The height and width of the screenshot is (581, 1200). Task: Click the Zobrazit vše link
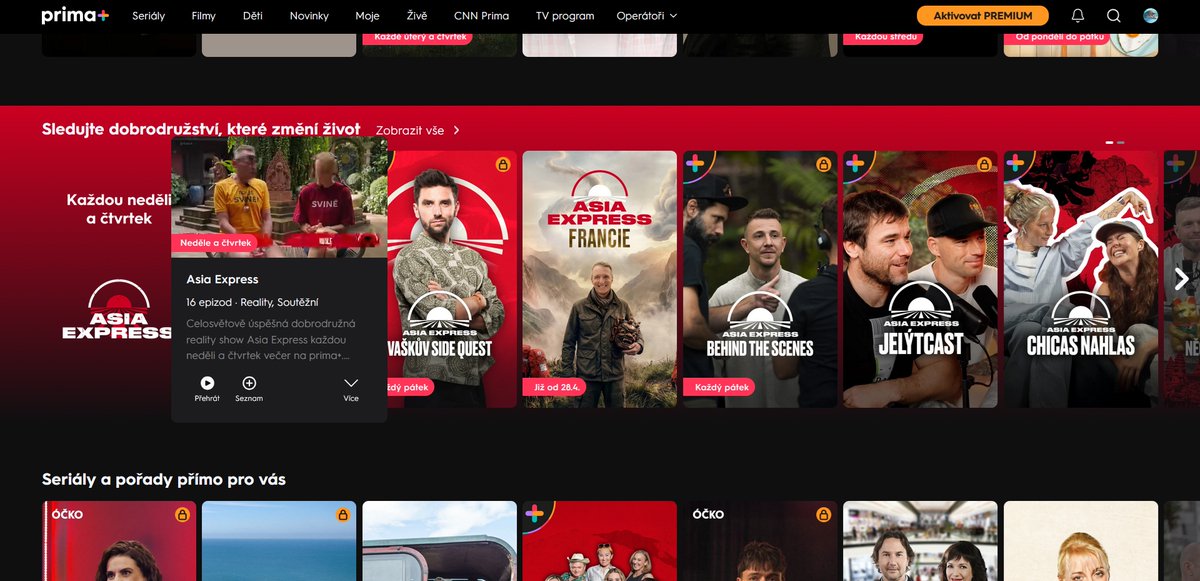[409, 130]
